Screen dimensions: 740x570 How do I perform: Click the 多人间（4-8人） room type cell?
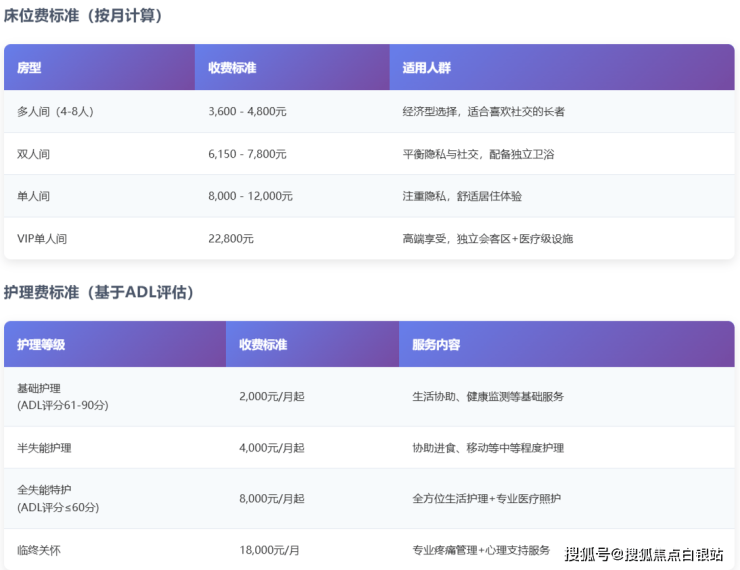tap(55, 111)
